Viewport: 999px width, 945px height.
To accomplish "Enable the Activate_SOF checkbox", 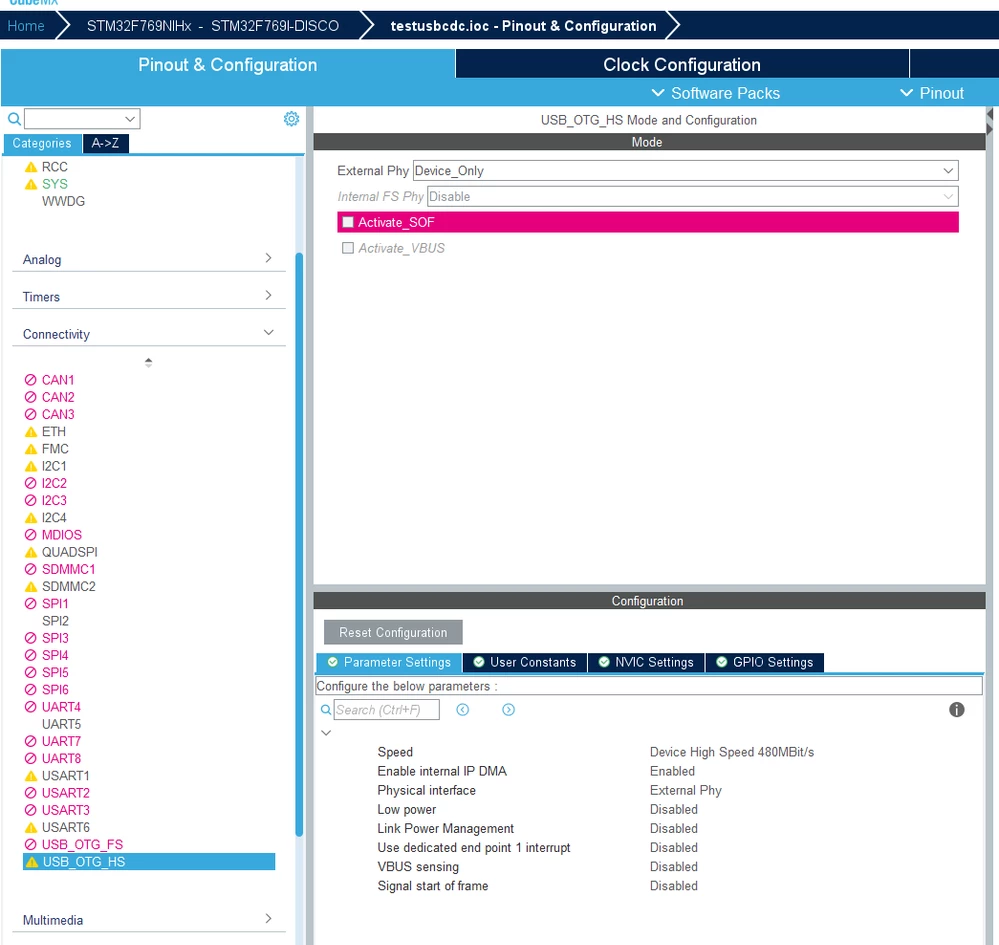I will tap(348, 222).
